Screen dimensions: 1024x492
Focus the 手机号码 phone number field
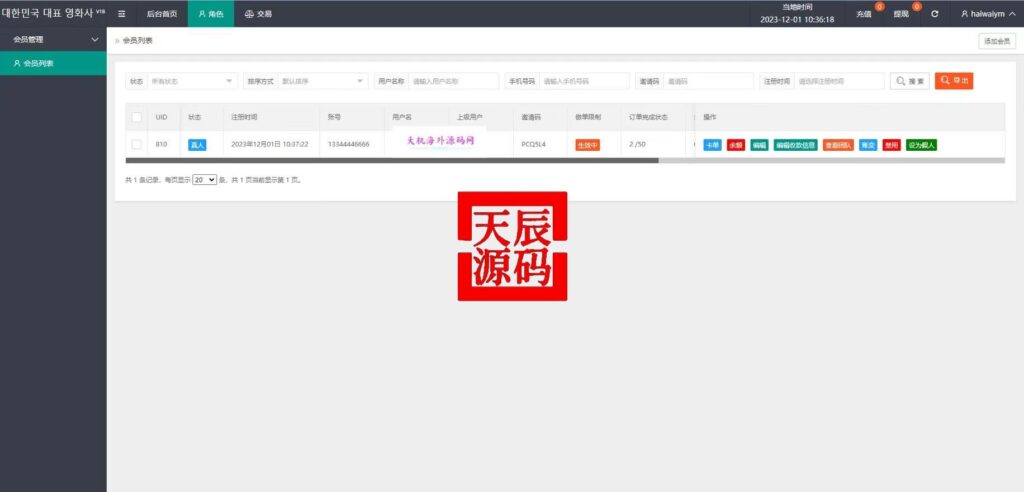(584, 81)
